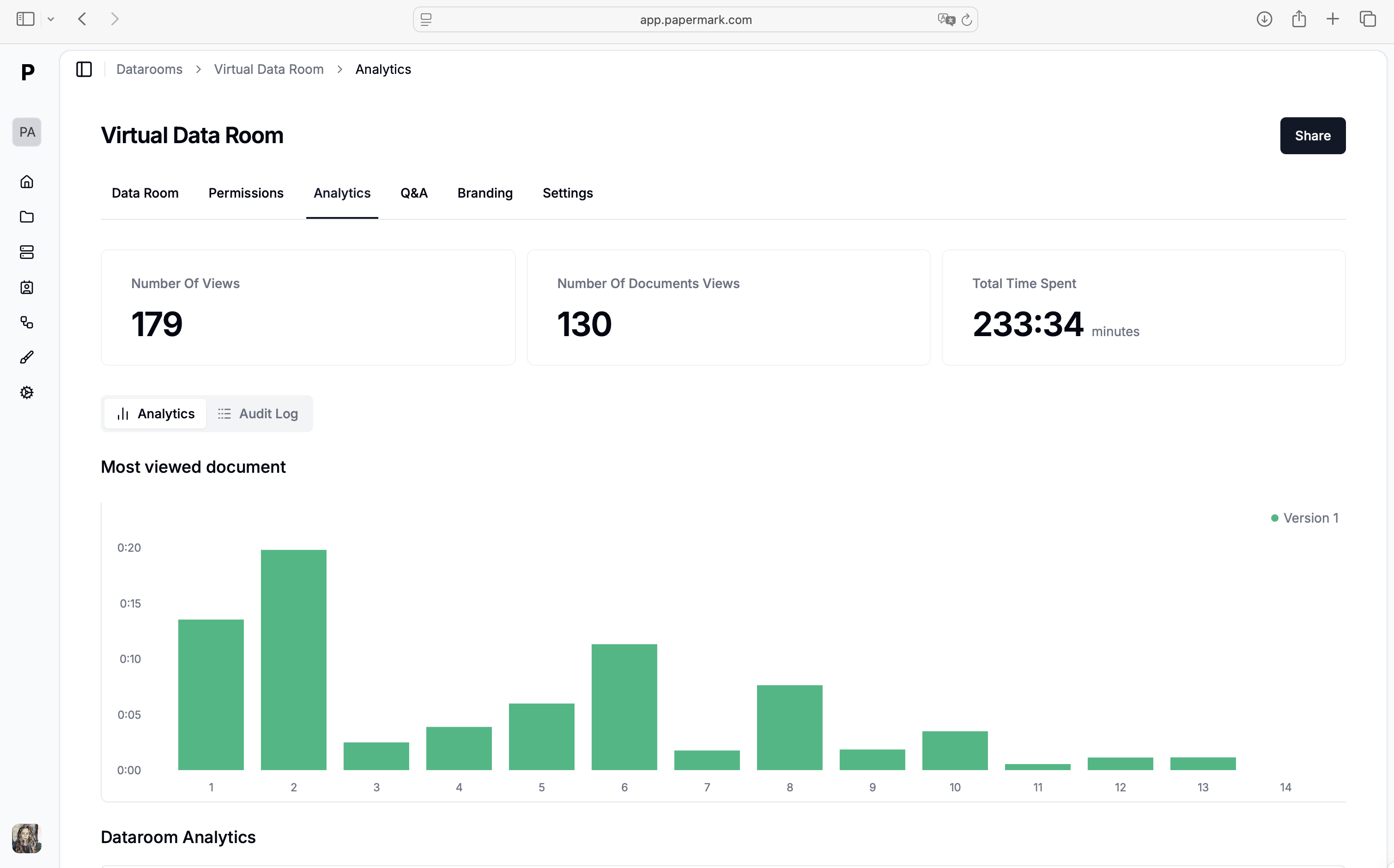Switch to the Audit Log view

(x=258, y=413)
